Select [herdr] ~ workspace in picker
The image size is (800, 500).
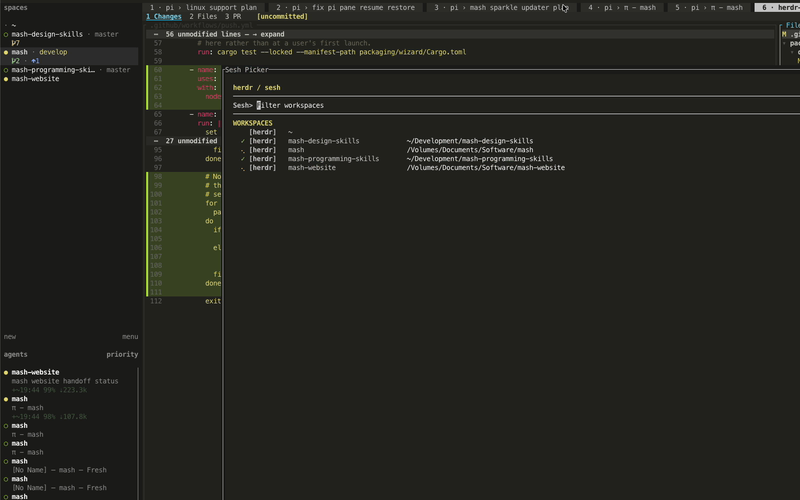tap(270, 132)
